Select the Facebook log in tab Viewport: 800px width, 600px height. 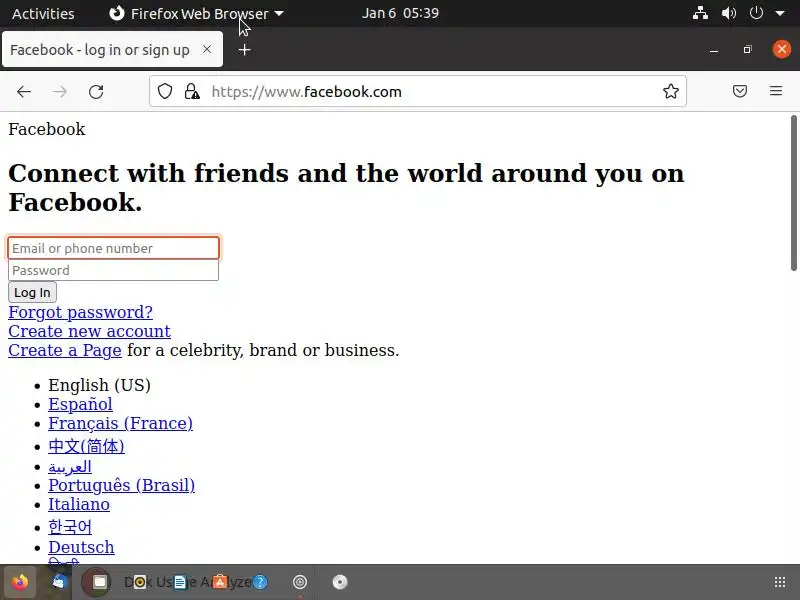112,49
